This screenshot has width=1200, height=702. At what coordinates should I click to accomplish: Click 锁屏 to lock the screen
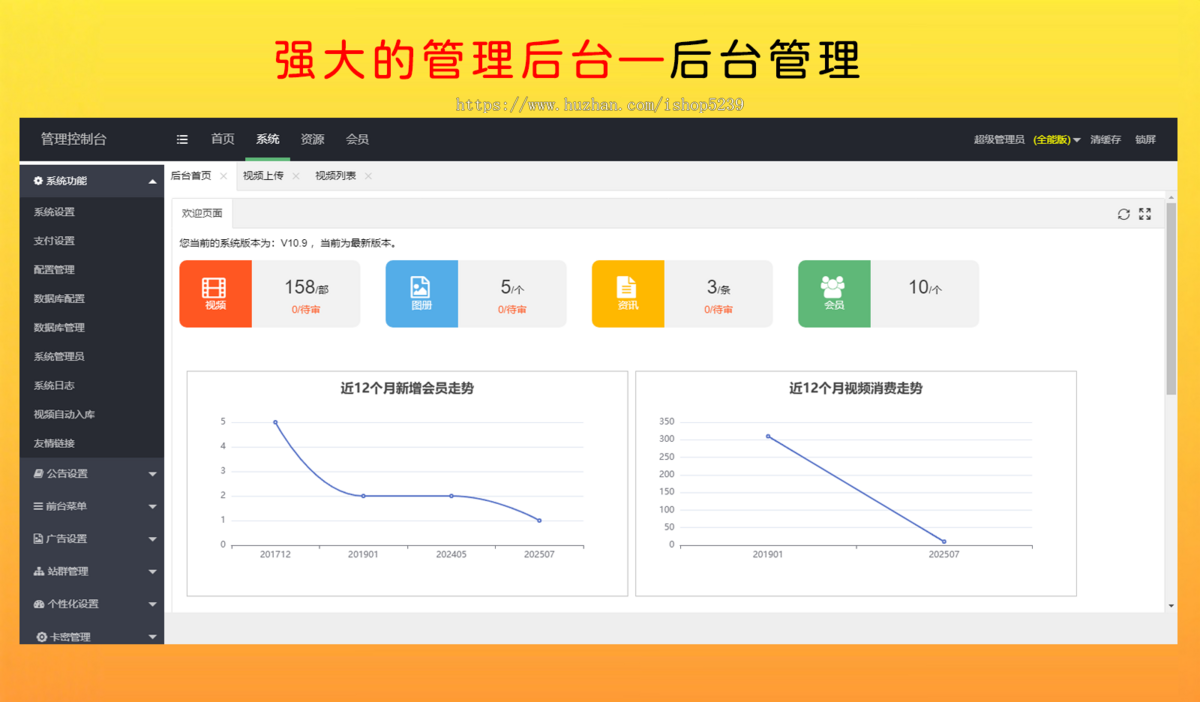[x=1144, y=140]
